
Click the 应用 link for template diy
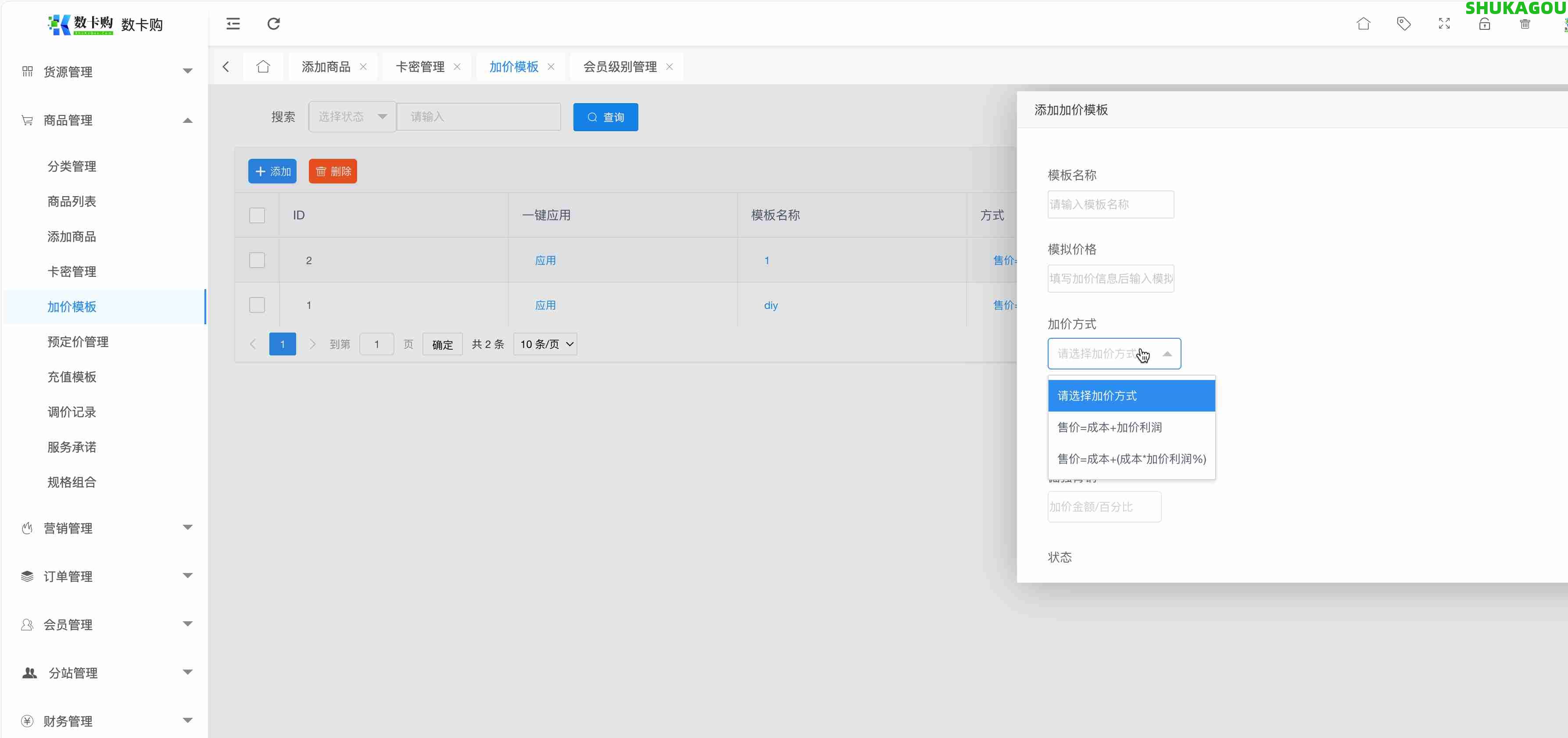[x=546, y=305]
